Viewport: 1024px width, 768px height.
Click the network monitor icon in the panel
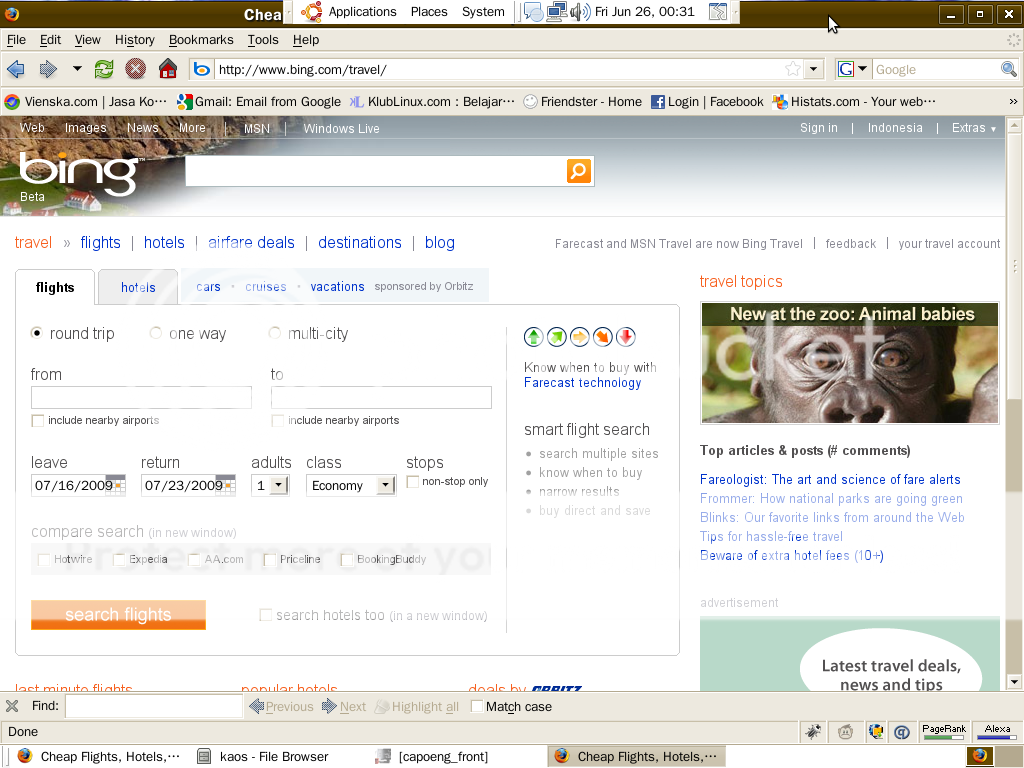point(557,12)
